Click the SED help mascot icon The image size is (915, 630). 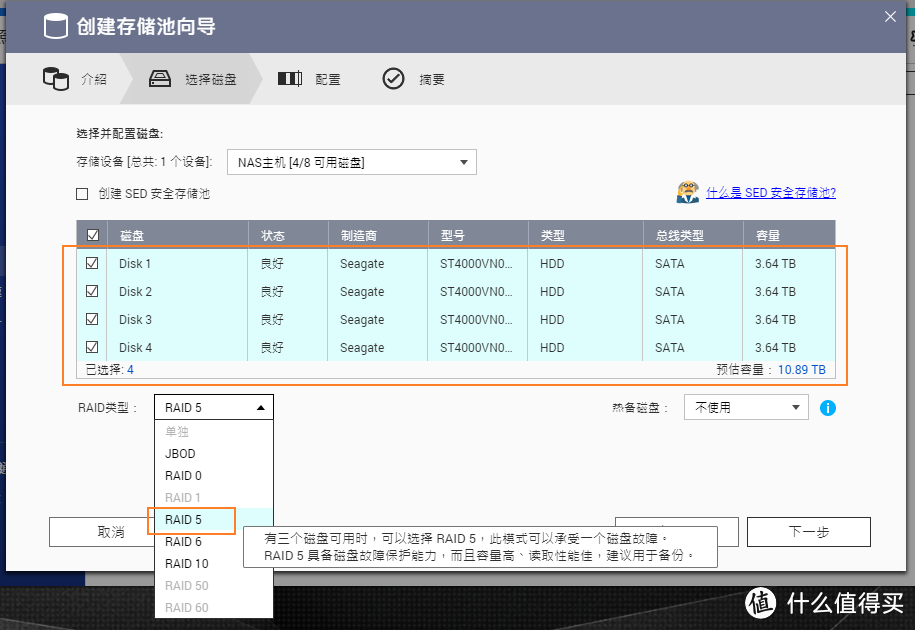tap(688, 192)
